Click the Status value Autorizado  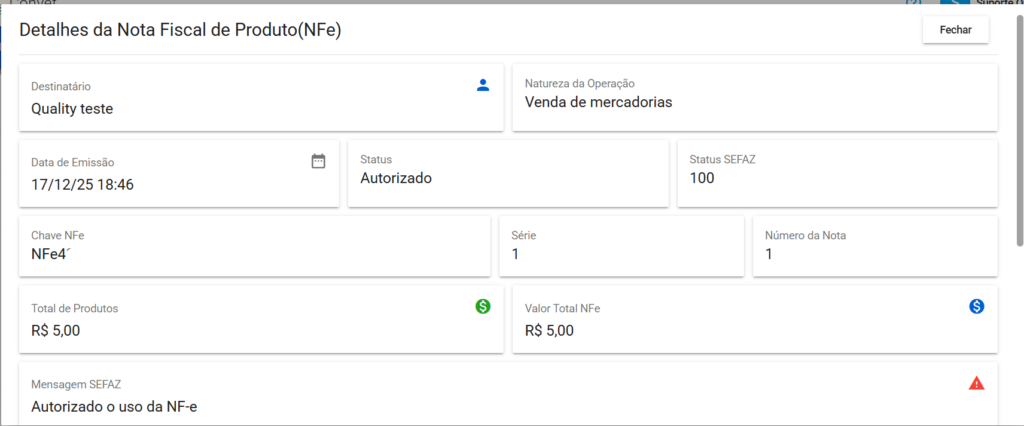tap(395, 179)
